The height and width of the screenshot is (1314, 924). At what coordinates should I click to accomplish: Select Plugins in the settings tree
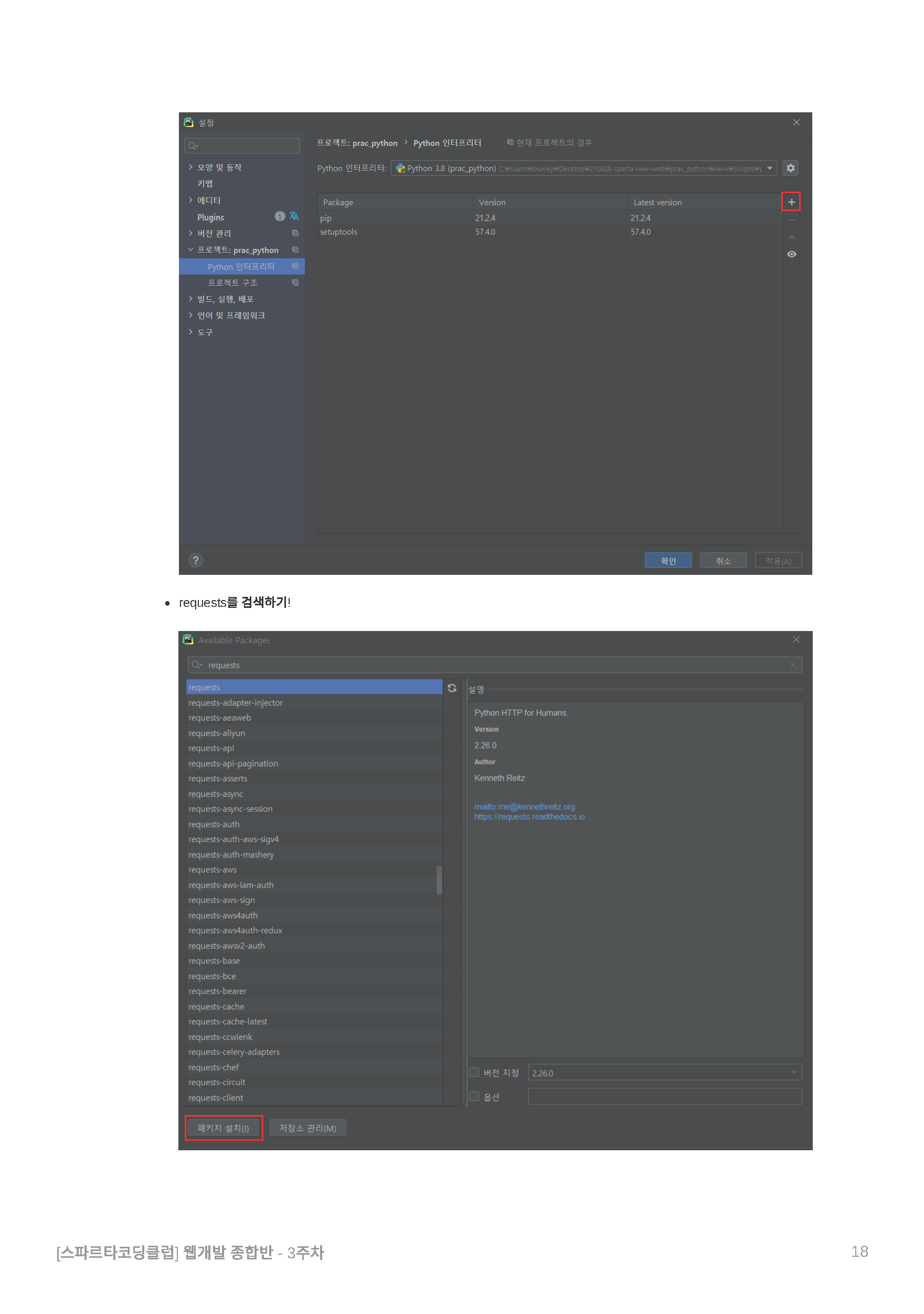[210, 217]
